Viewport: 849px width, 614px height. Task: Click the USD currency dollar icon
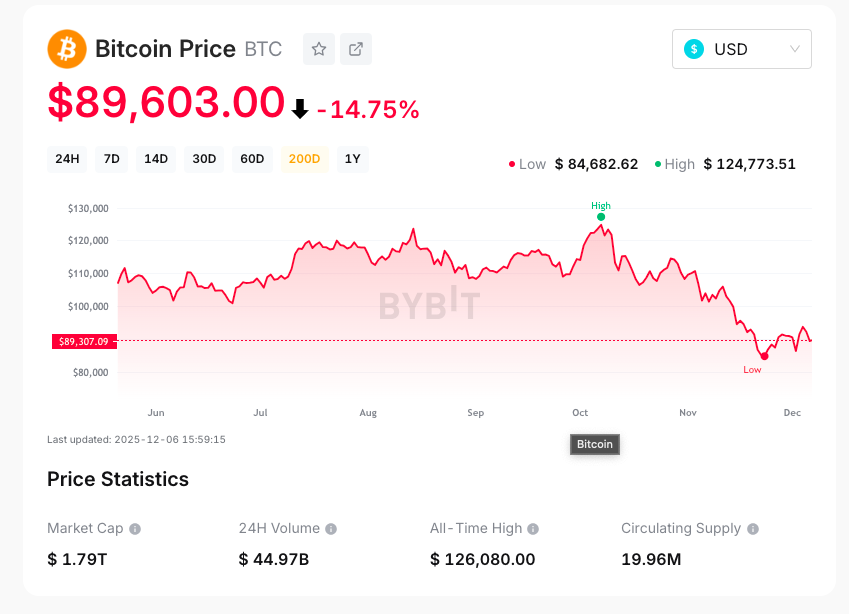coord(694,49)
